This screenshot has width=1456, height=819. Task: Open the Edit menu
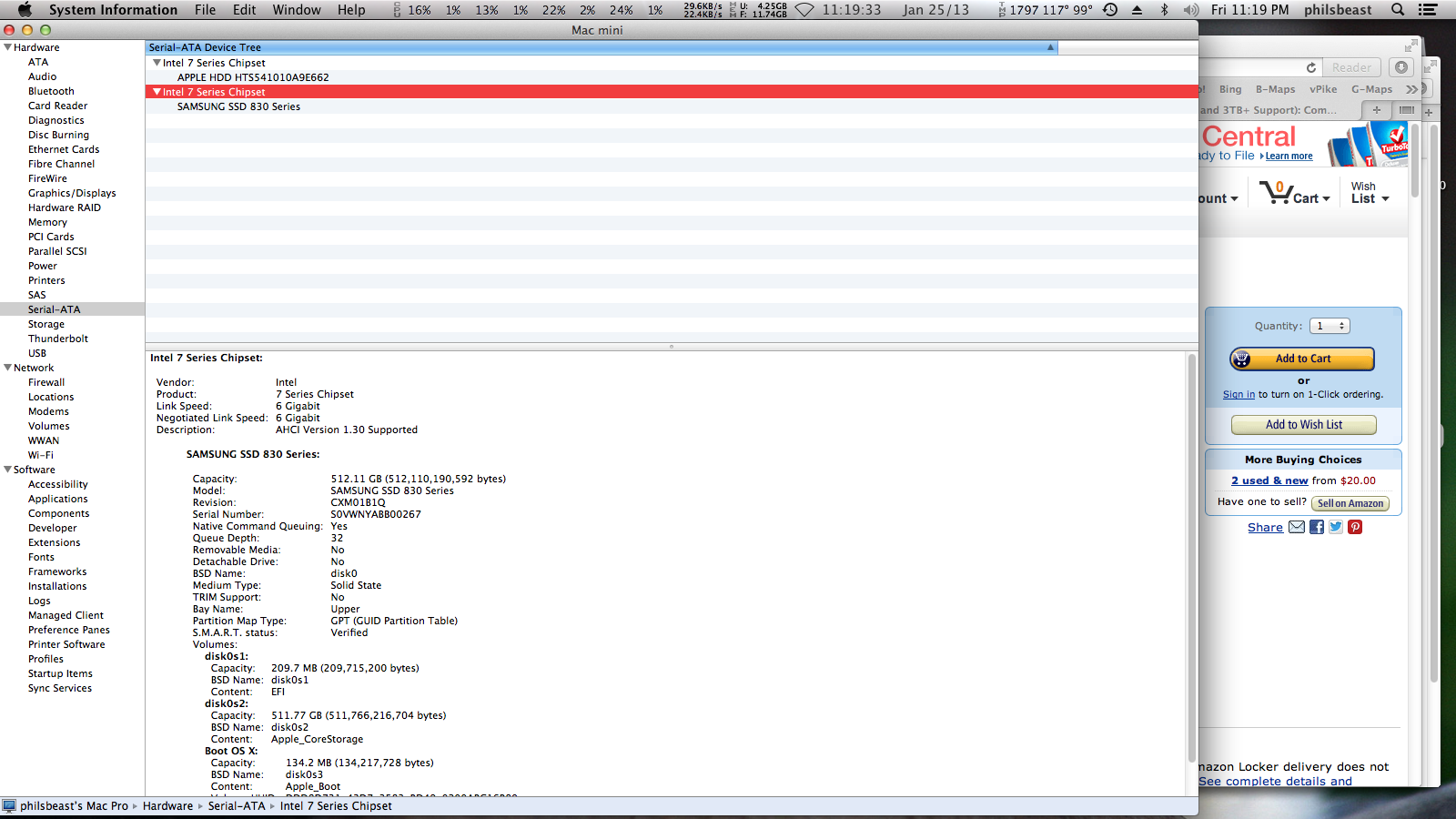(244, 10)
